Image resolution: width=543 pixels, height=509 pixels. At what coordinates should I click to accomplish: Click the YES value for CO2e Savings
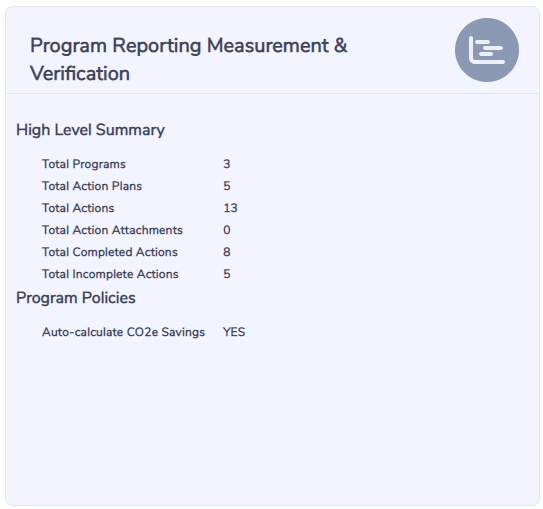[x=234, y=332]
